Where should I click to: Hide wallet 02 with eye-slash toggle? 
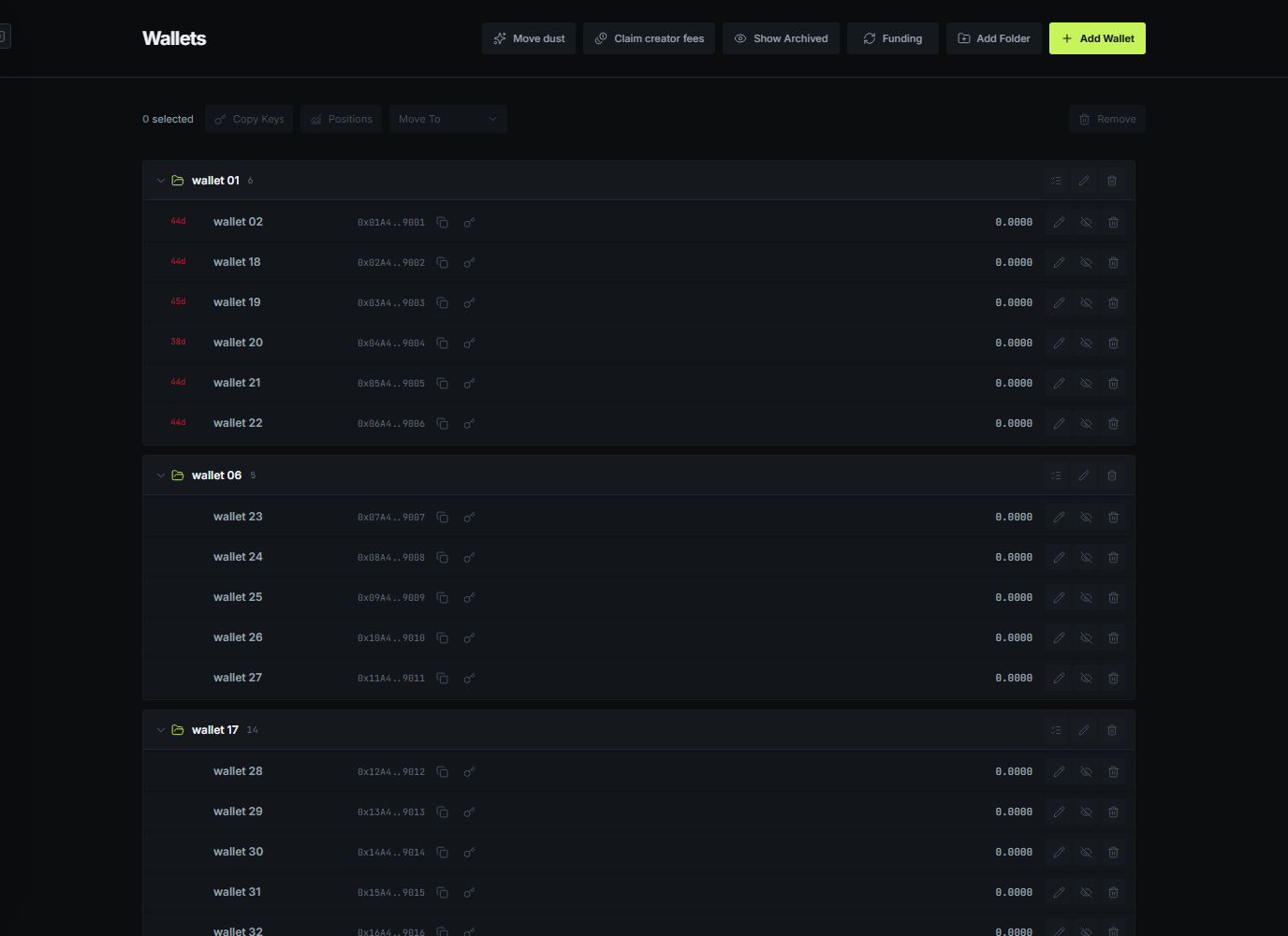1086,223
